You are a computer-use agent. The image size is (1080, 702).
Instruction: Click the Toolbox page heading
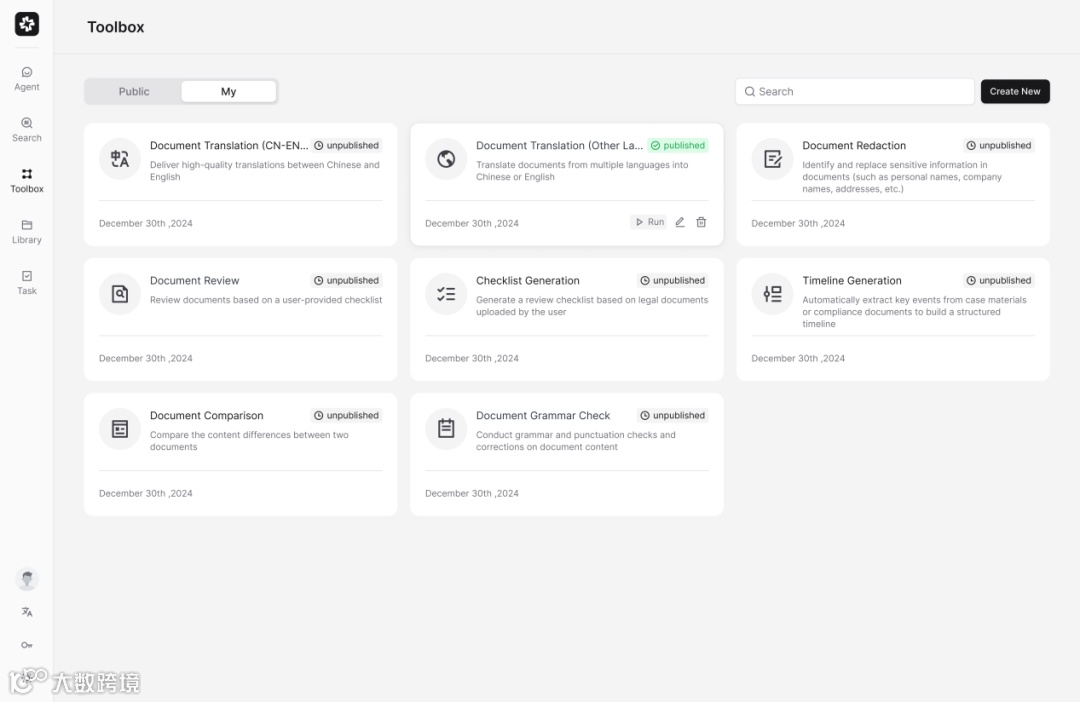click(116, 27)
